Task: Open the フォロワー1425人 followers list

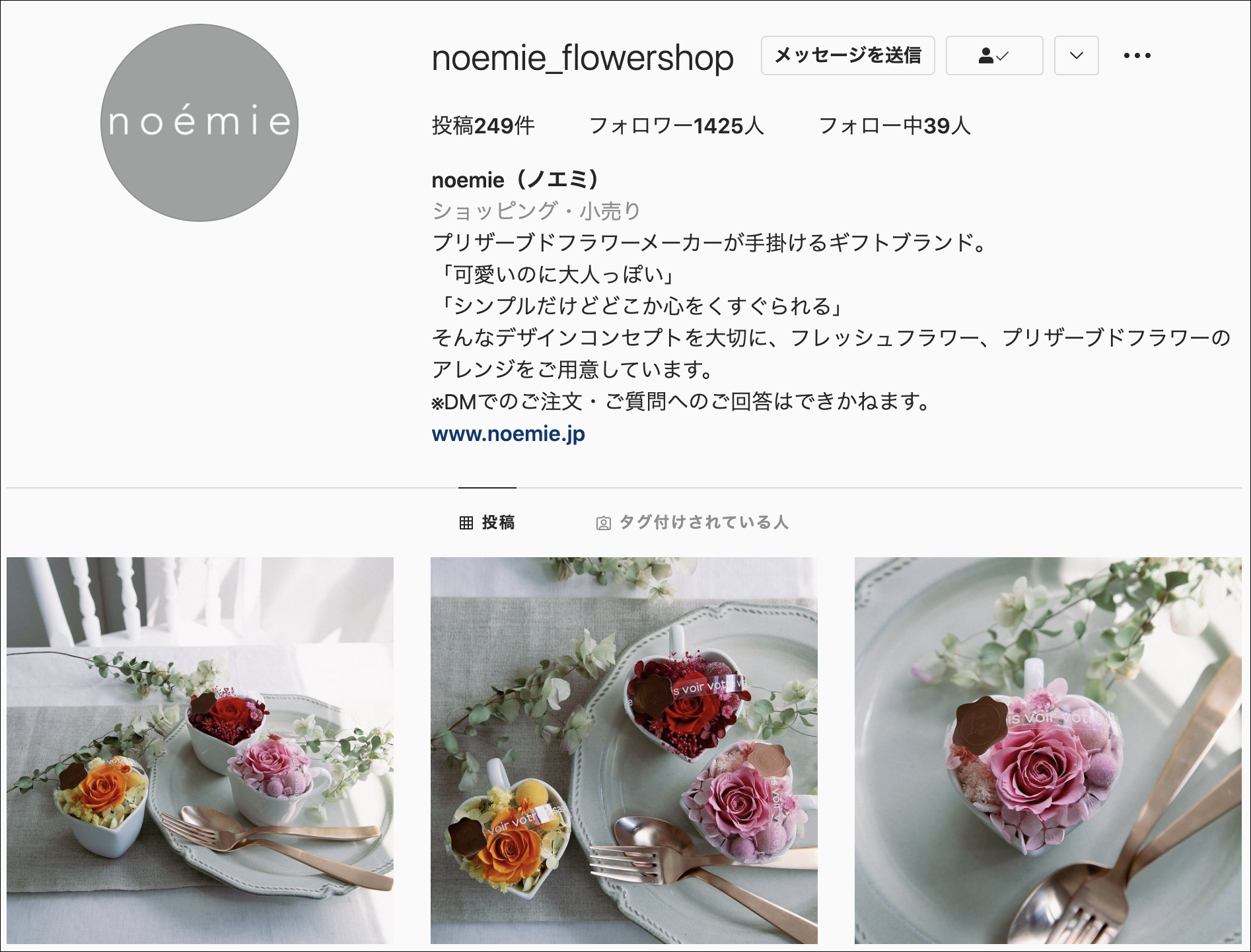Action: tap(676, 125)
